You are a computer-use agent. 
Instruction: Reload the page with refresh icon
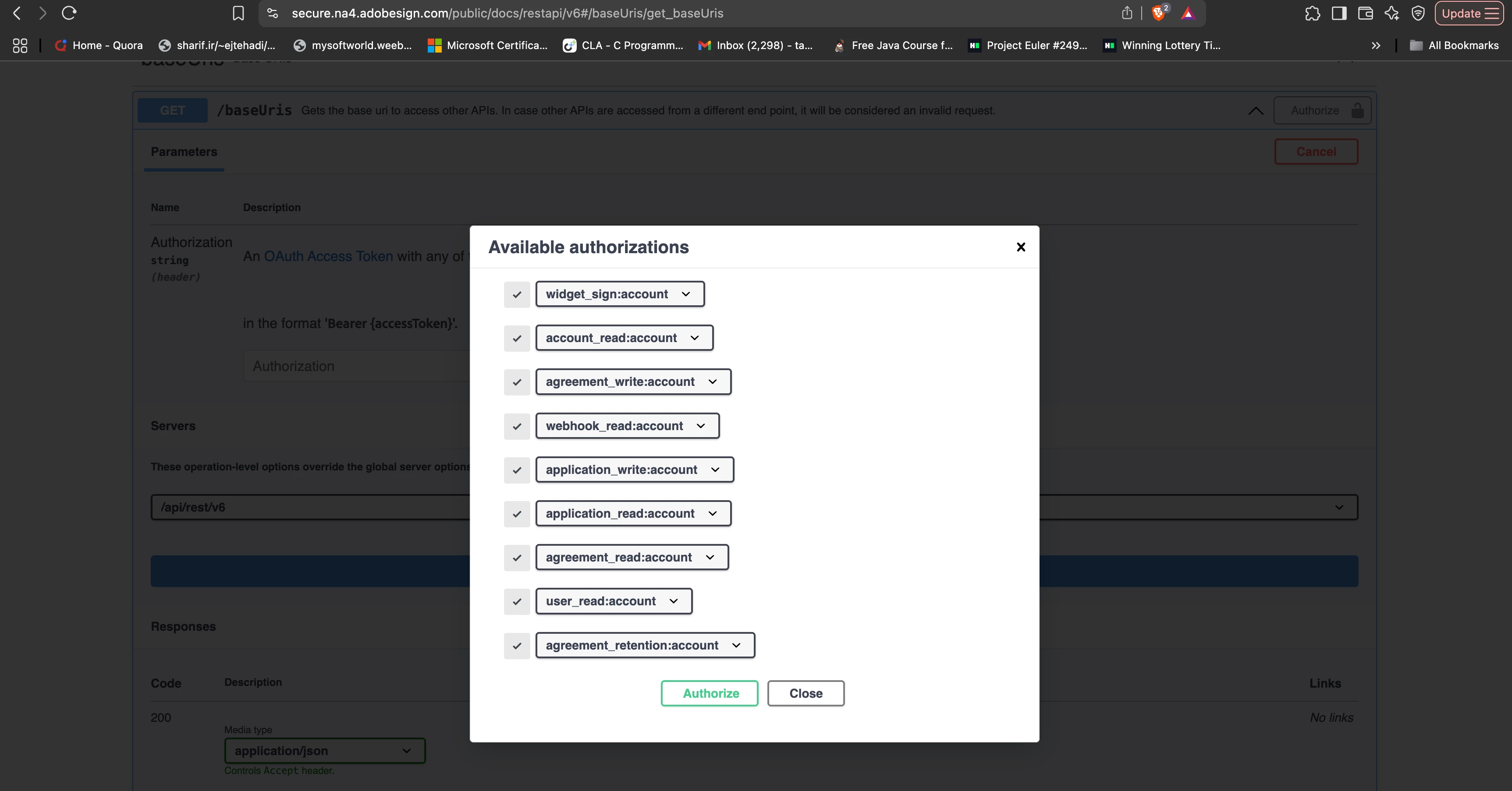click(x=69, y=13)
